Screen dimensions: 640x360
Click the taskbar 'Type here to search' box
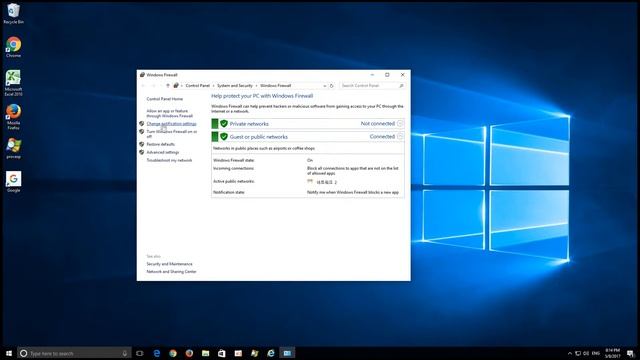73,353
